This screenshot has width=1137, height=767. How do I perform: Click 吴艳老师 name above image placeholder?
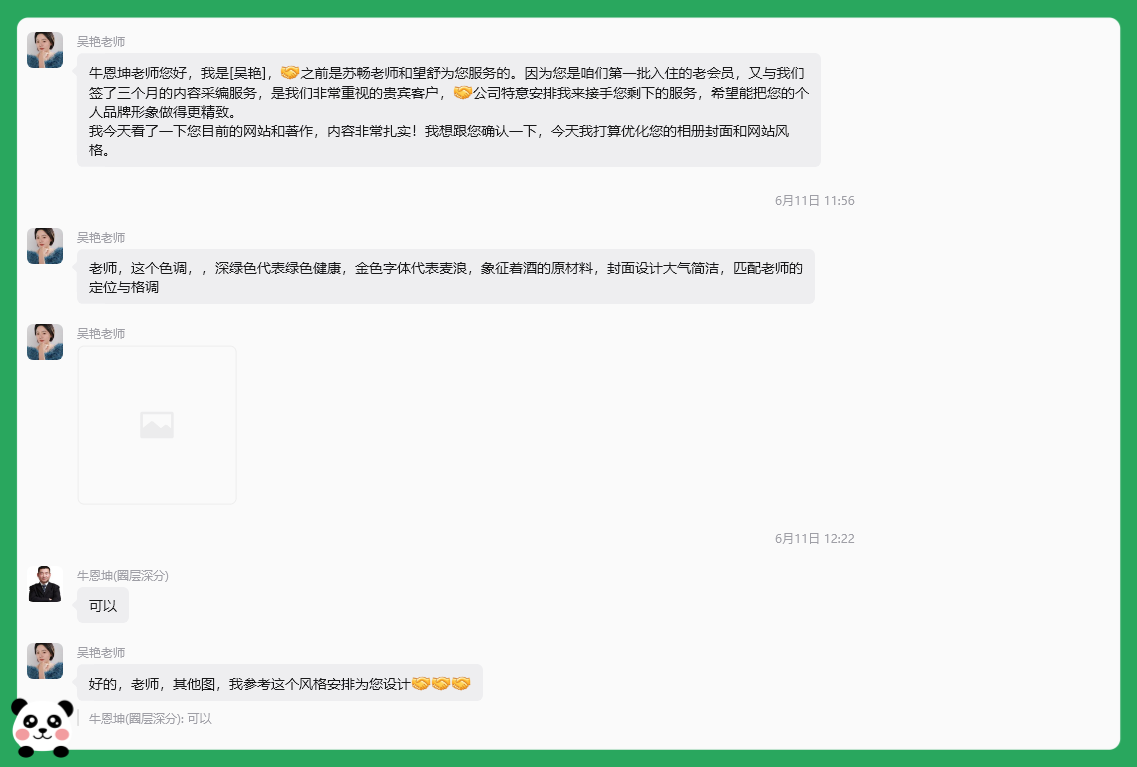point(101,333)
